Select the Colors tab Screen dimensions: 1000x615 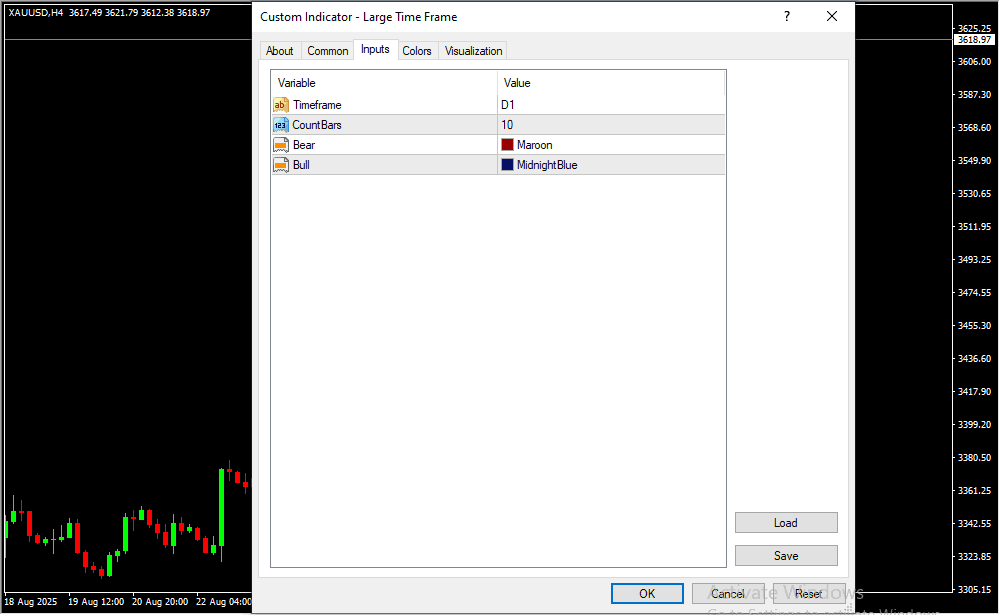[417, 51]
